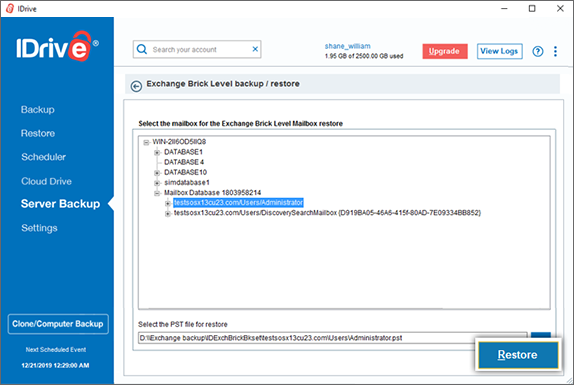The image size is (574, 385).
Task: Select the simdatabase1 label in the tree
Action: pos(187,183)
